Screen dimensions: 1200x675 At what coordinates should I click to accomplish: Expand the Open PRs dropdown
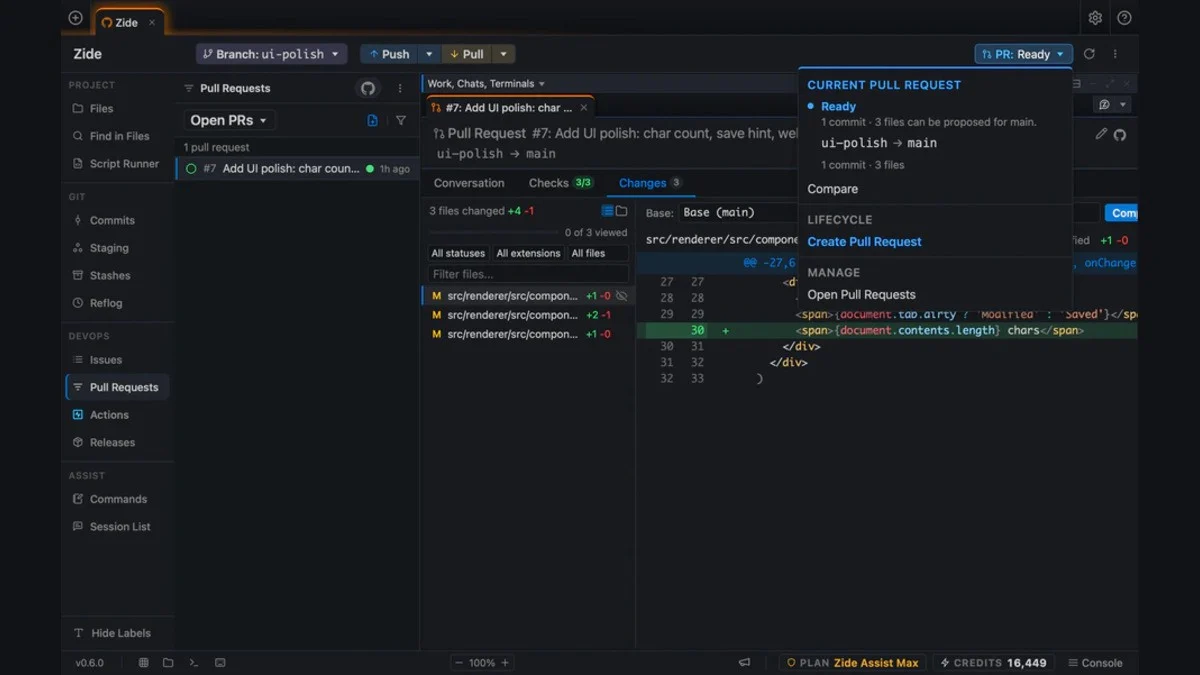(229, 120)
